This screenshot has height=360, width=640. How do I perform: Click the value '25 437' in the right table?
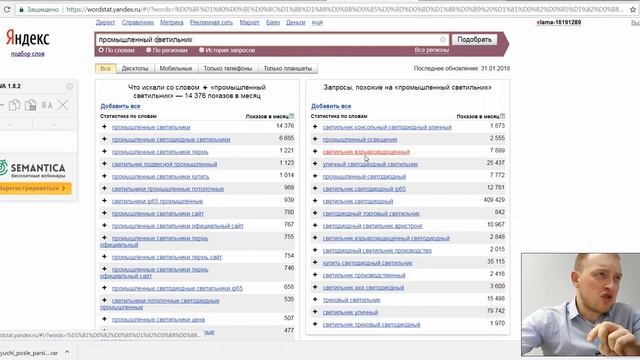496,163
